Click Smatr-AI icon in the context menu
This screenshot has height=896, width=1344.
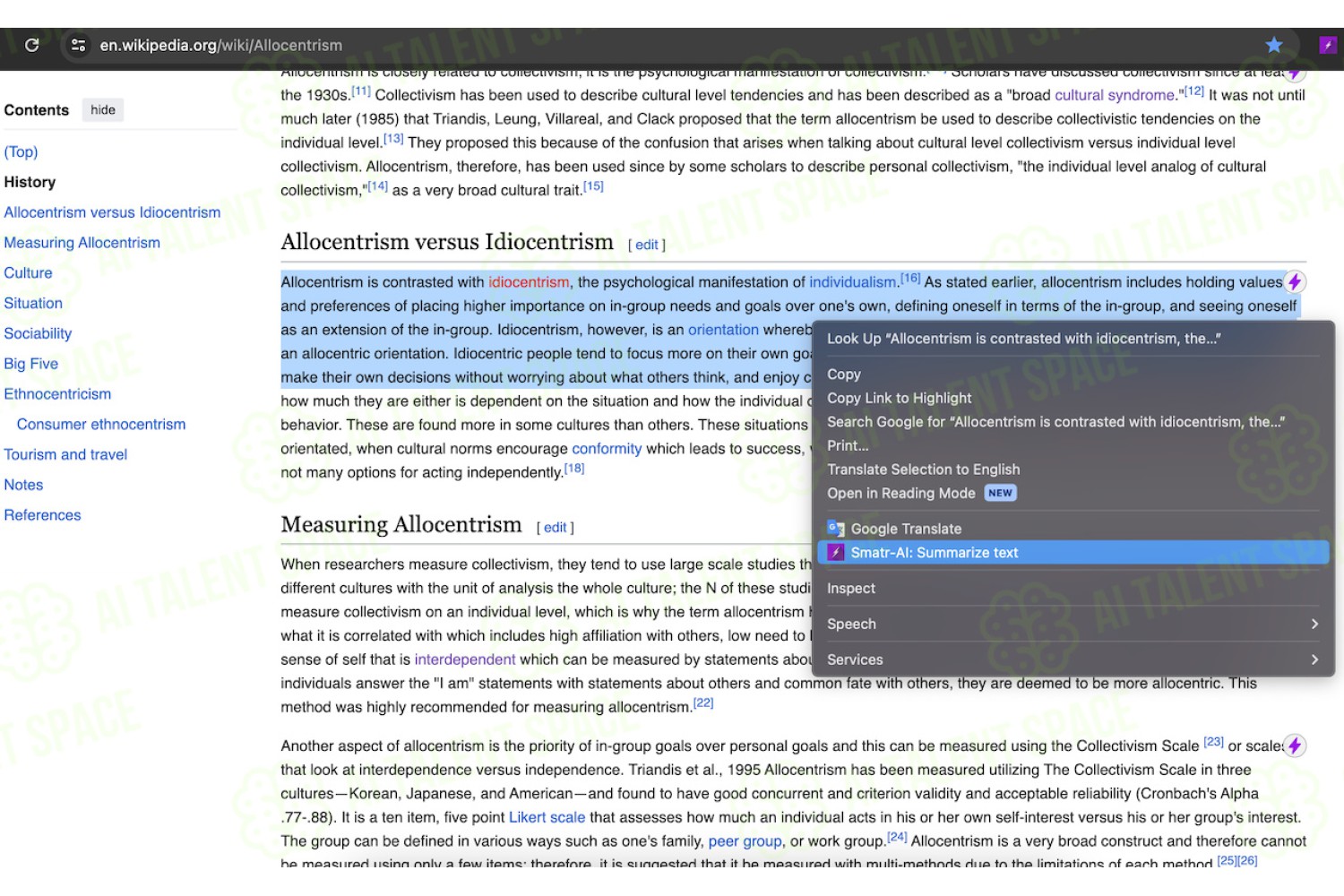coord(836,553)
